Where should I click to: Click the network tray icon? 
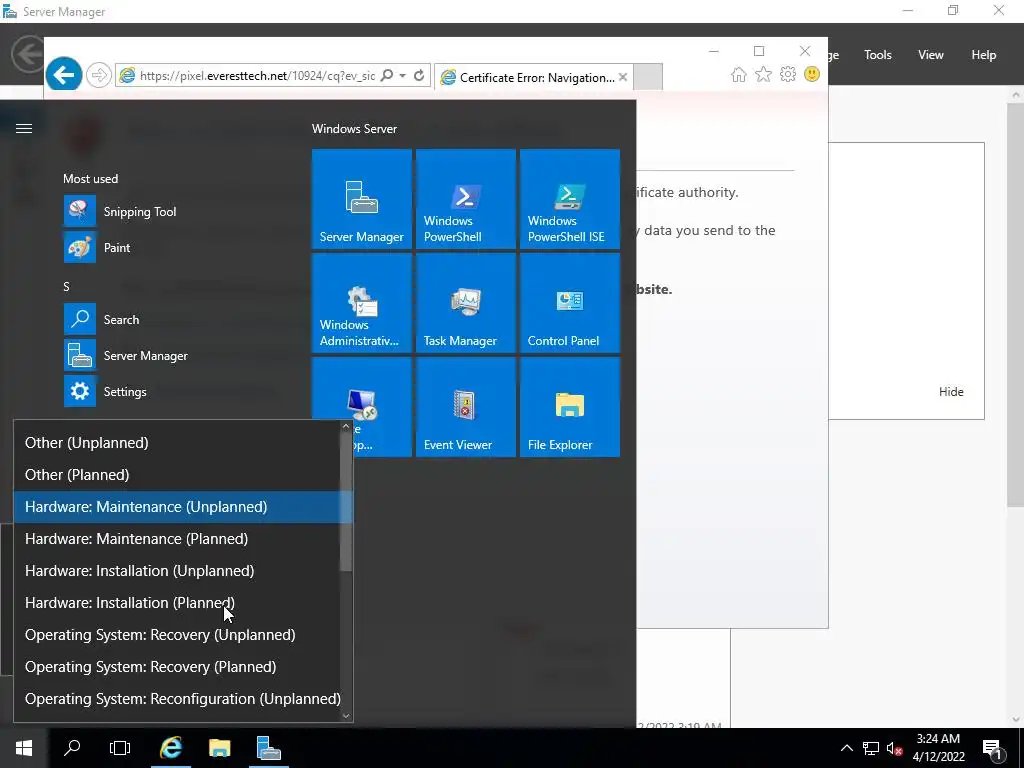click(871, 748)
